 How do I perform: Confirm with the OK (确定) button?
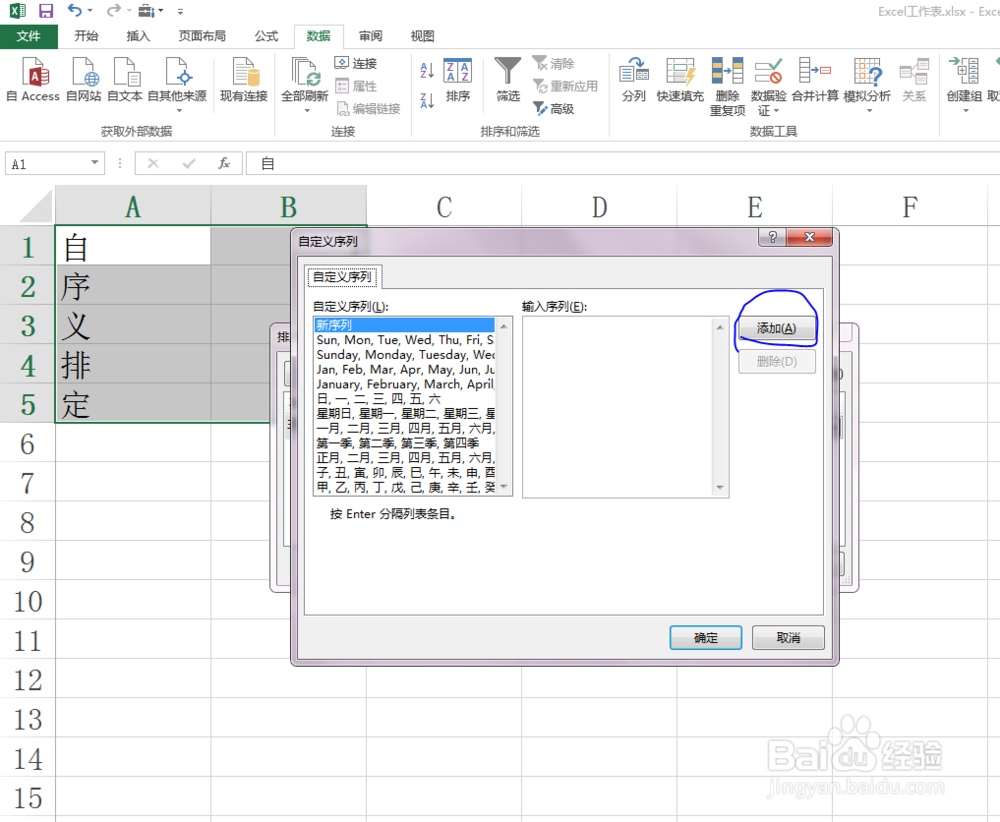point(705,638)
